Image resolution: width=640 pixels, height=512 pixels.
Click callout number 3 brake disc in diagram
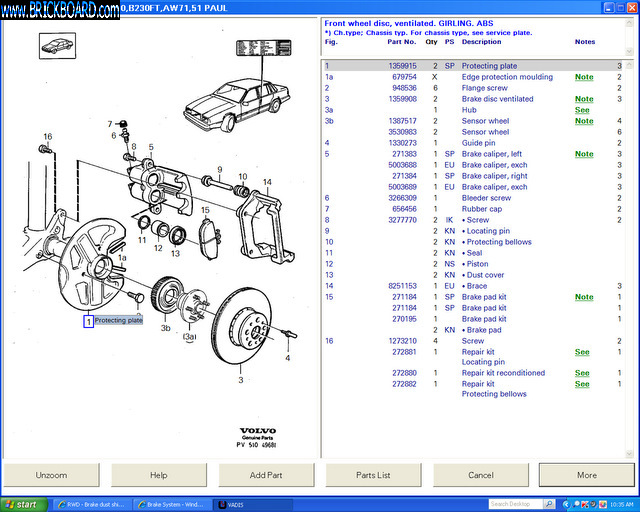(x=240, y=380)
